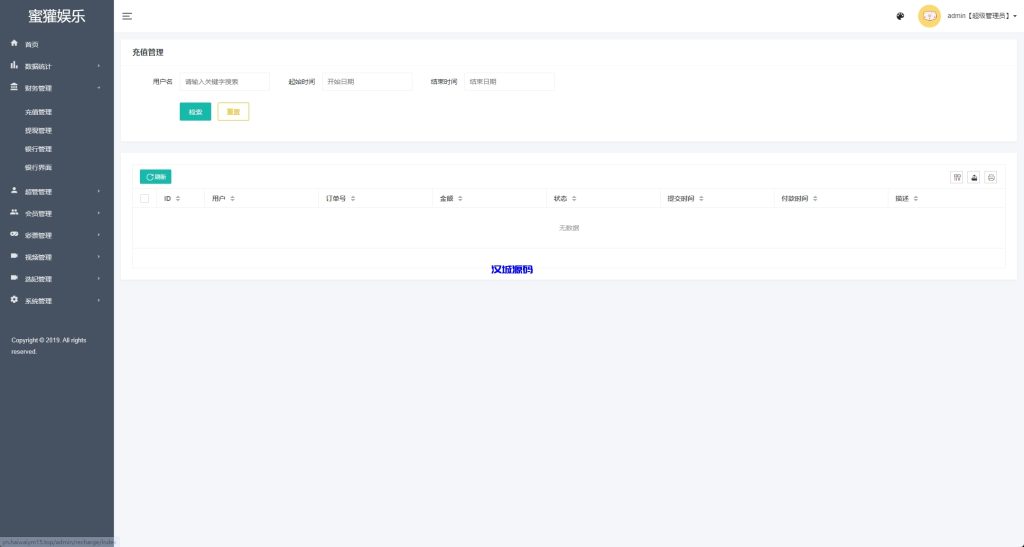This screenshot has width=1024, height=547.
Task: Click the export table icon
Action: point(974,177)
